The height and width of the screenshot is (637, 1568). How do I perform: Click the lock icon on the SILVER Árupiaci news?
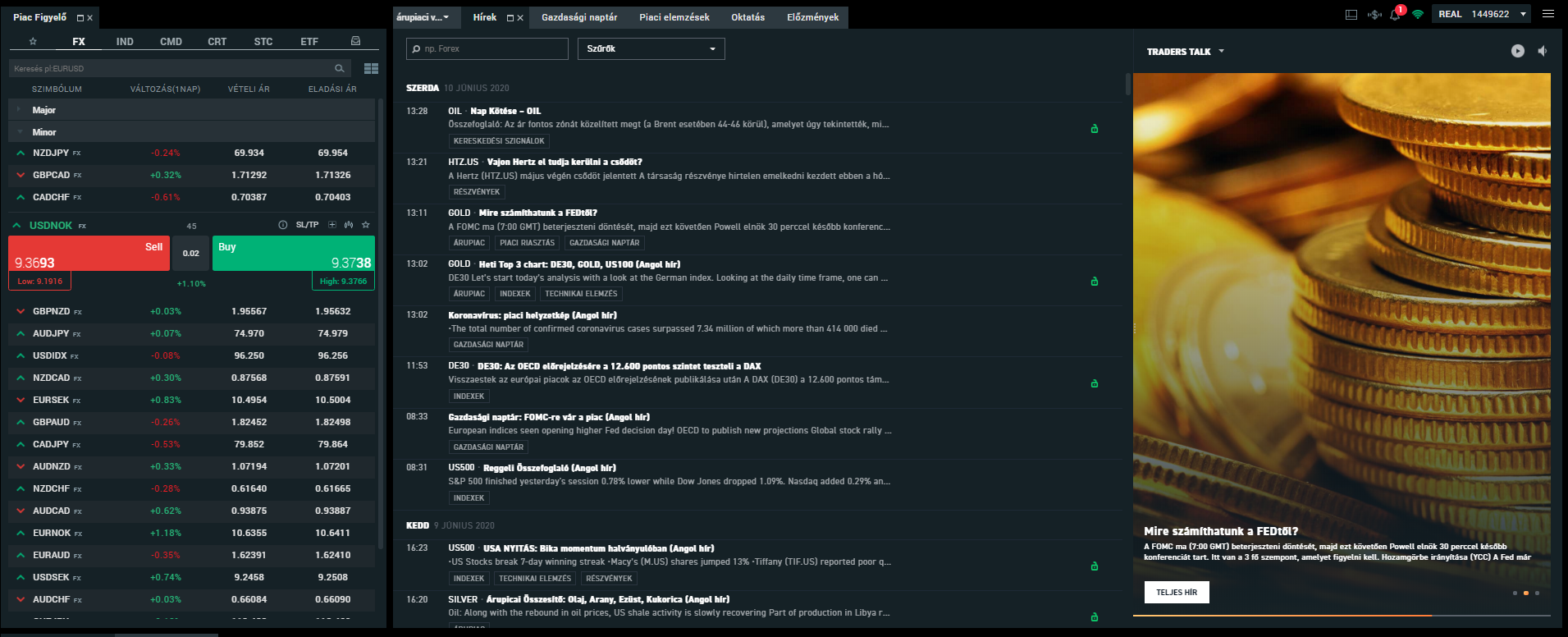(x=1095, y=617)
